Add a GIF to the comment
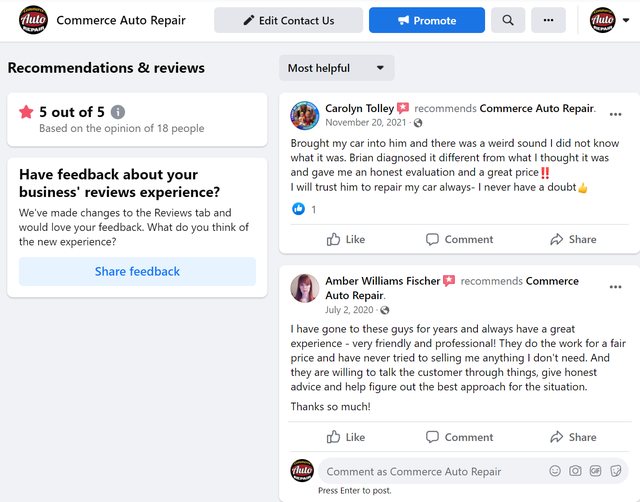Image resolution: width=640 pixels, height=502 pixels. pos(595,471)
